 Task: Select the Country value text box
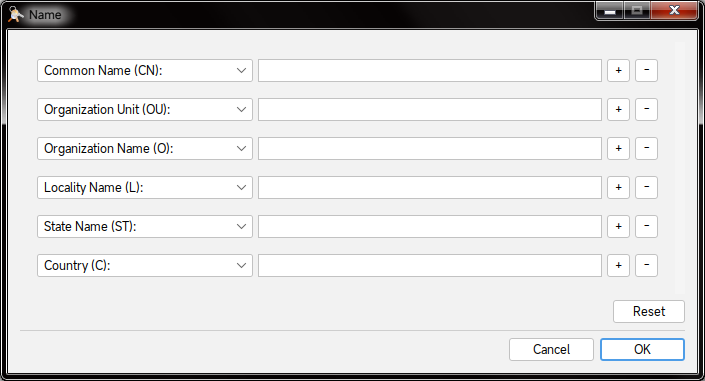click(430, 265)
